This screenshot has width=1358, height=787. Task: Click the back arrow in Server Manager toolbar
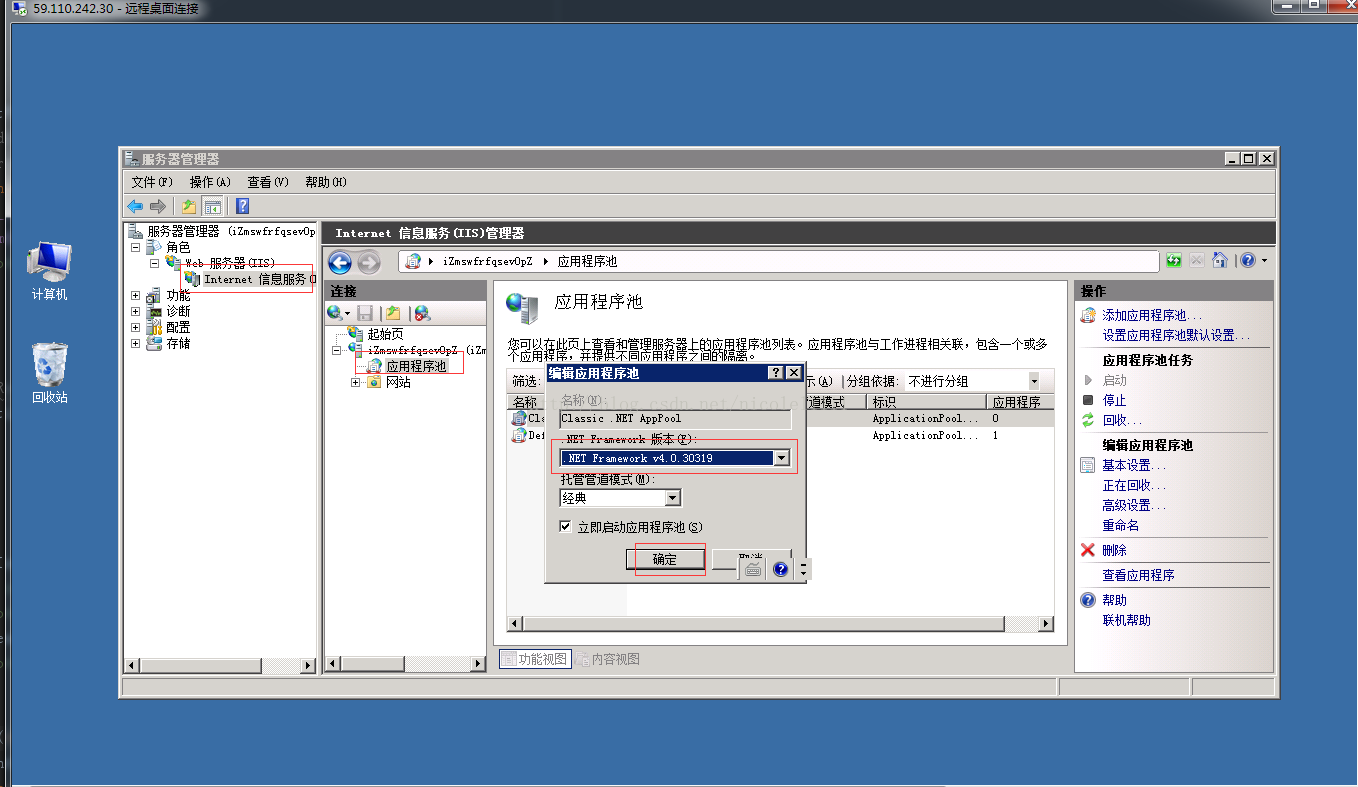[135, 206]
